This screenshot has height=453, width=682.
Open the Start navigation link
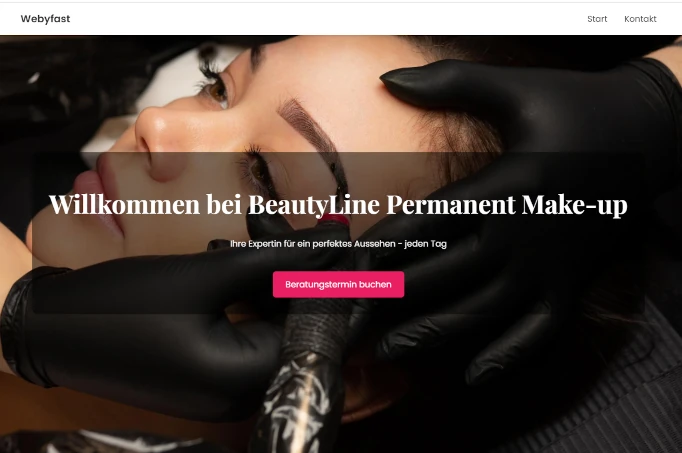pyautogui.click(x=597, y=19)
